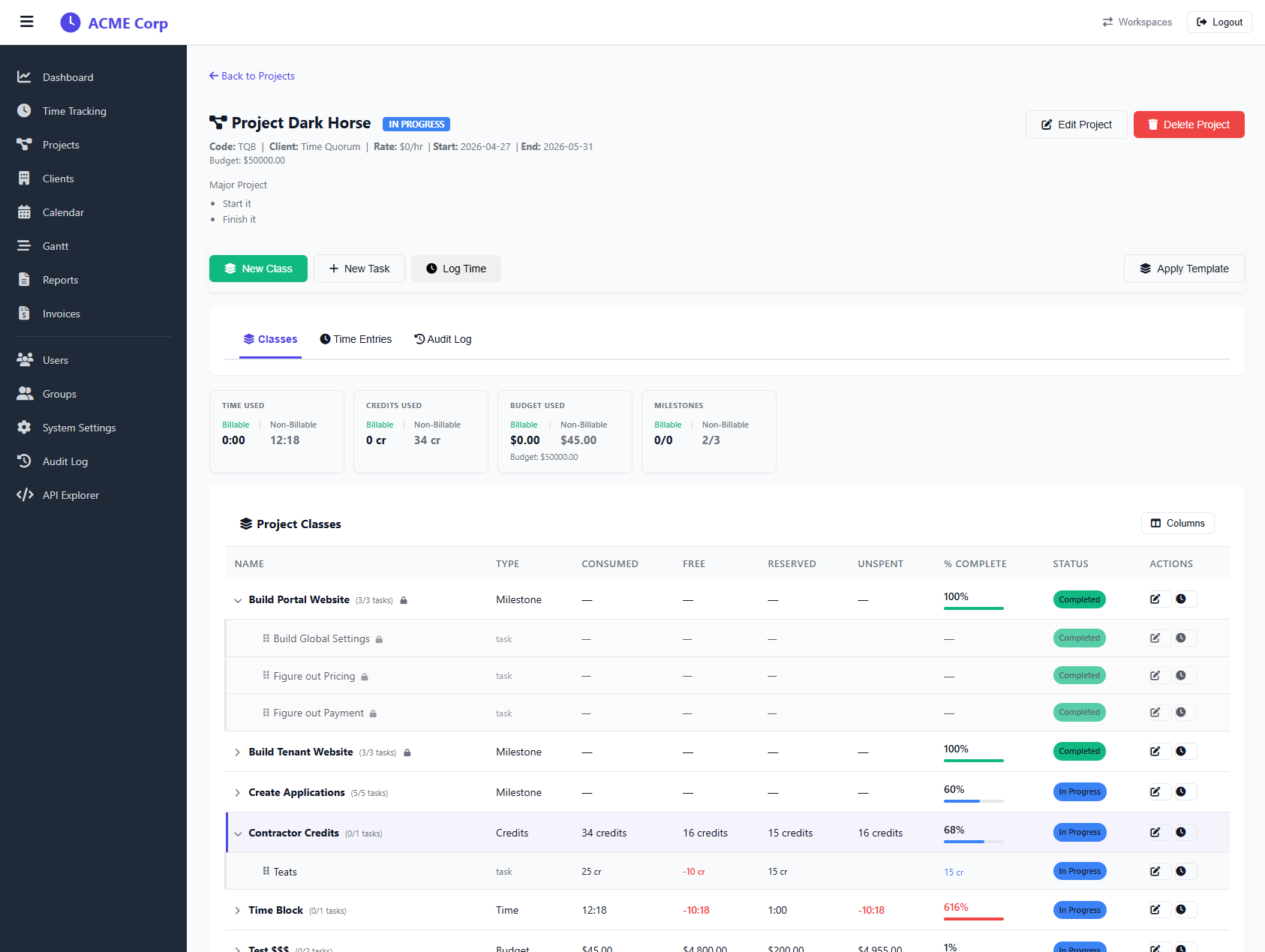This screenshot has width=1265, height=952.
Task: Edit the Contractor Credits class
Action: pyautogui.click(x=1155, y=833)
